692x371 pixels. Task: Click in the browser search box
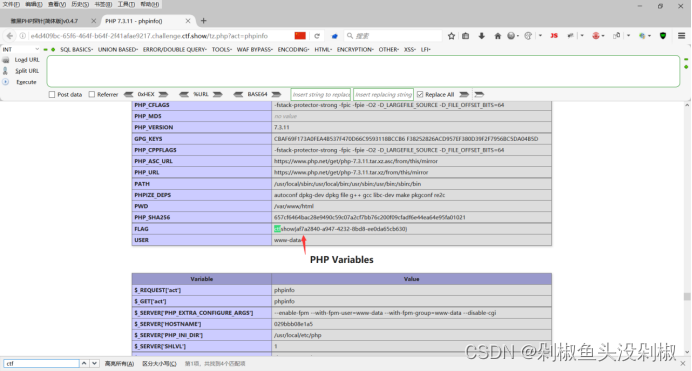(393, 36)
